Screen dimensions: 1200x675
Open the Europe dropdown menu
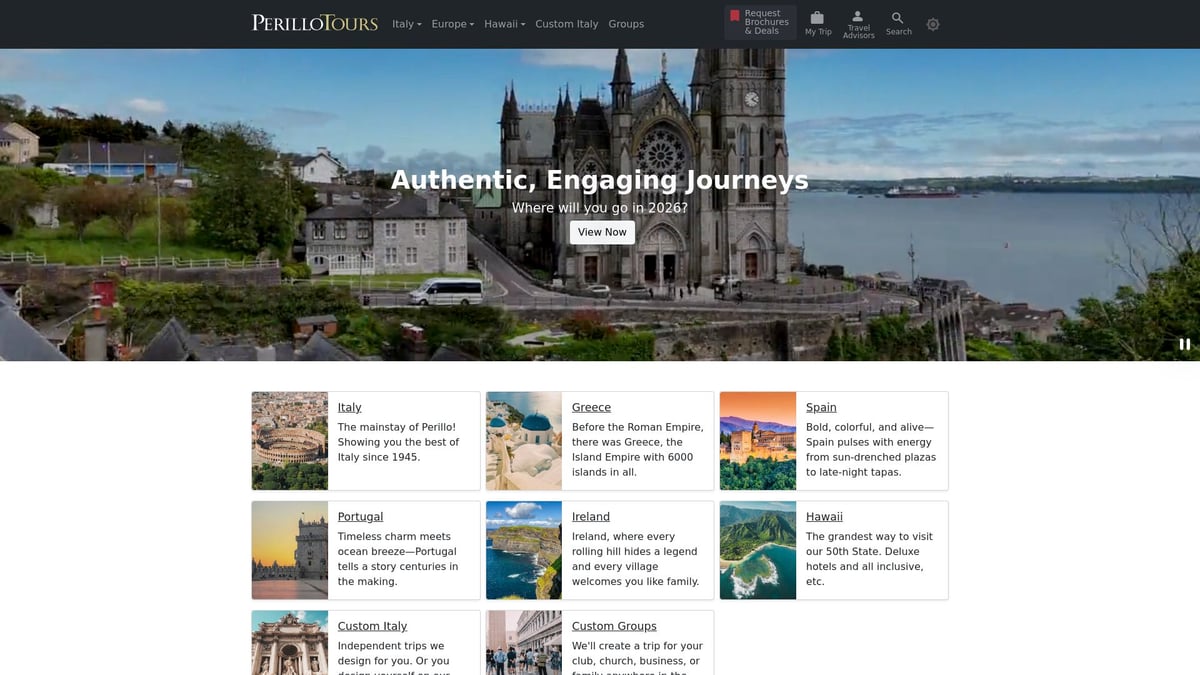tap(452, 23)
